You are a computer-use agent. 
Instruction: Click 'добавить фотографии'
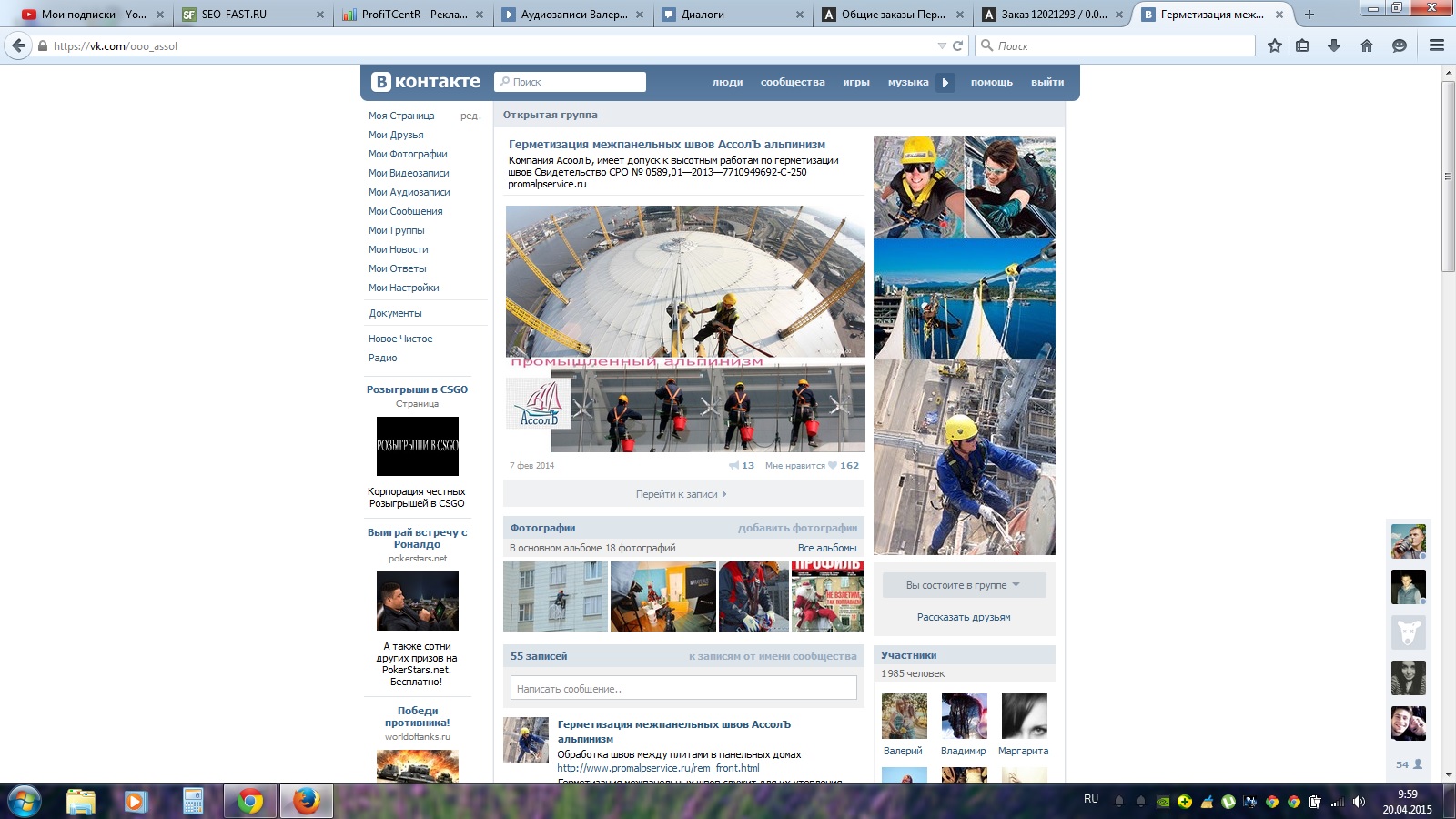point(797,528)
